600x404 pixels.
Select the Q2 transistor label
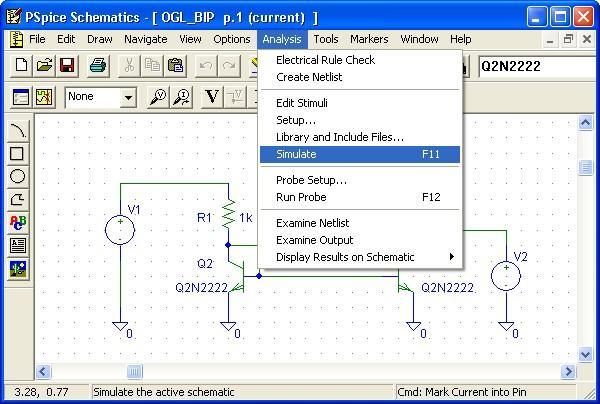(205, 264)
